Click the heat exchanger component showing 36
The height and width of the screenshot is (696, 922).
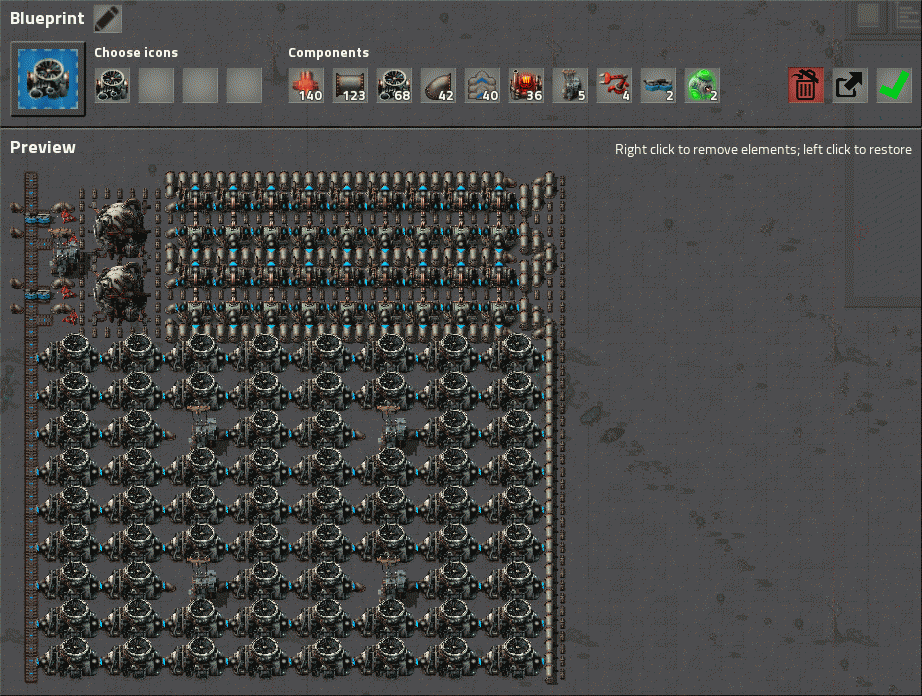[x=526, y=85]
